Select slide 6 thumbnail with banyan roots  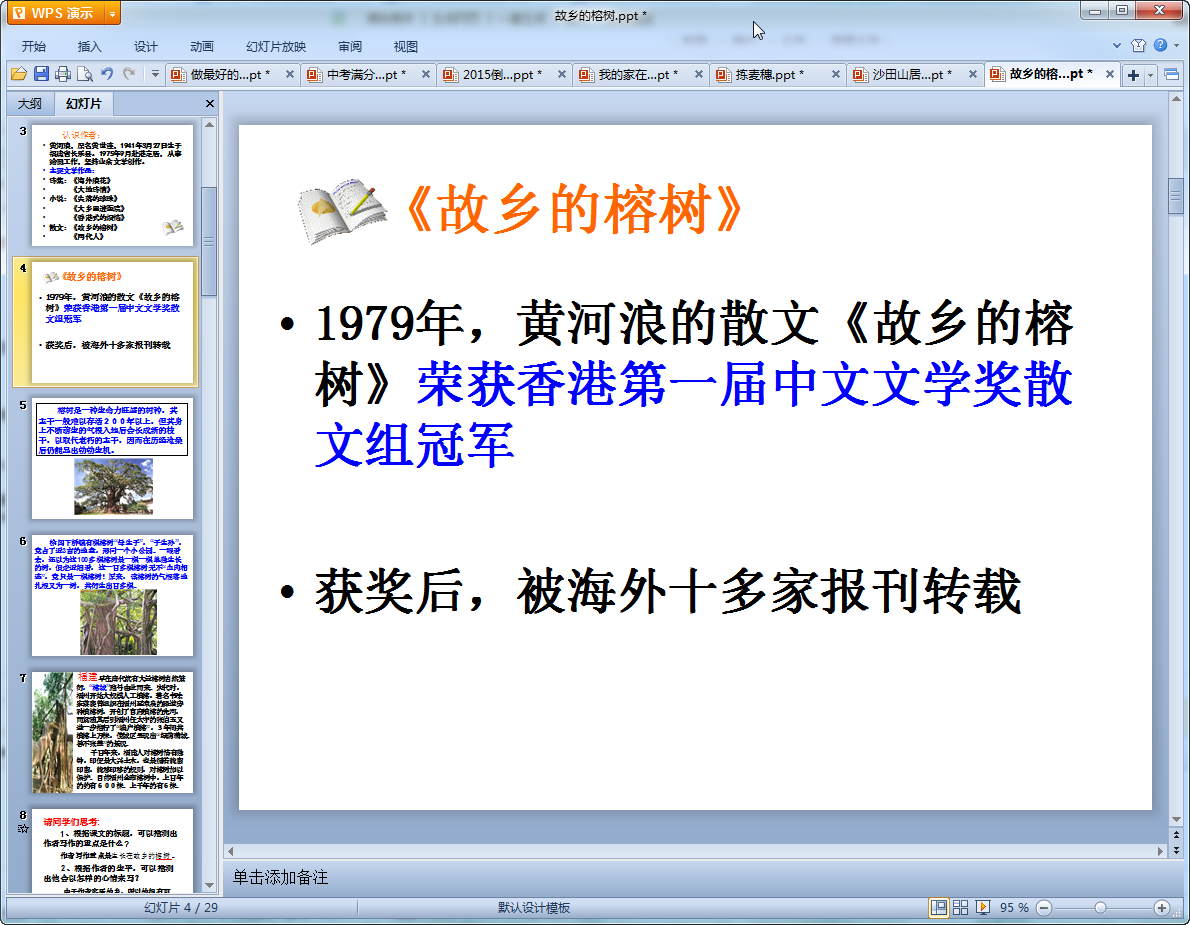pyautogui.click(x=112, y=595)
